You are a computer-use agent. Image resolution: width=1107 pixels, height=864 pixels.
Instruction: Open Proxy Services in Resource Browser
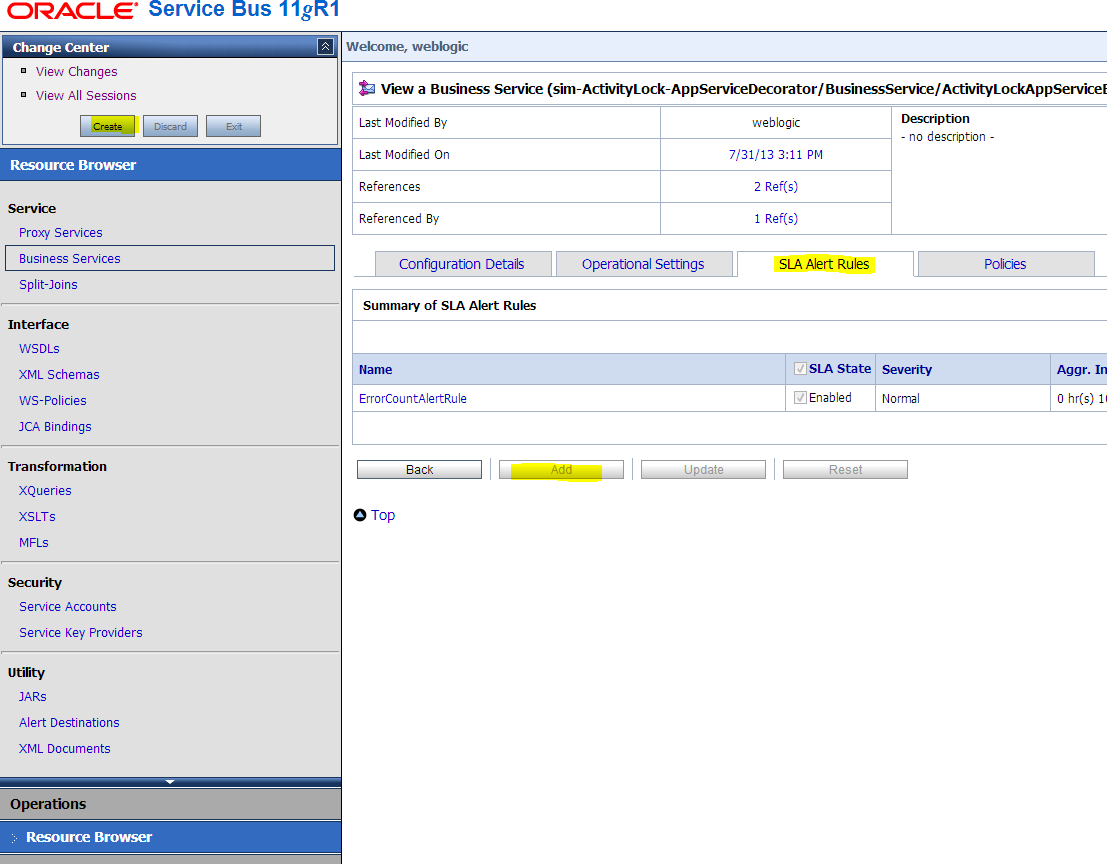pos(61,232)
